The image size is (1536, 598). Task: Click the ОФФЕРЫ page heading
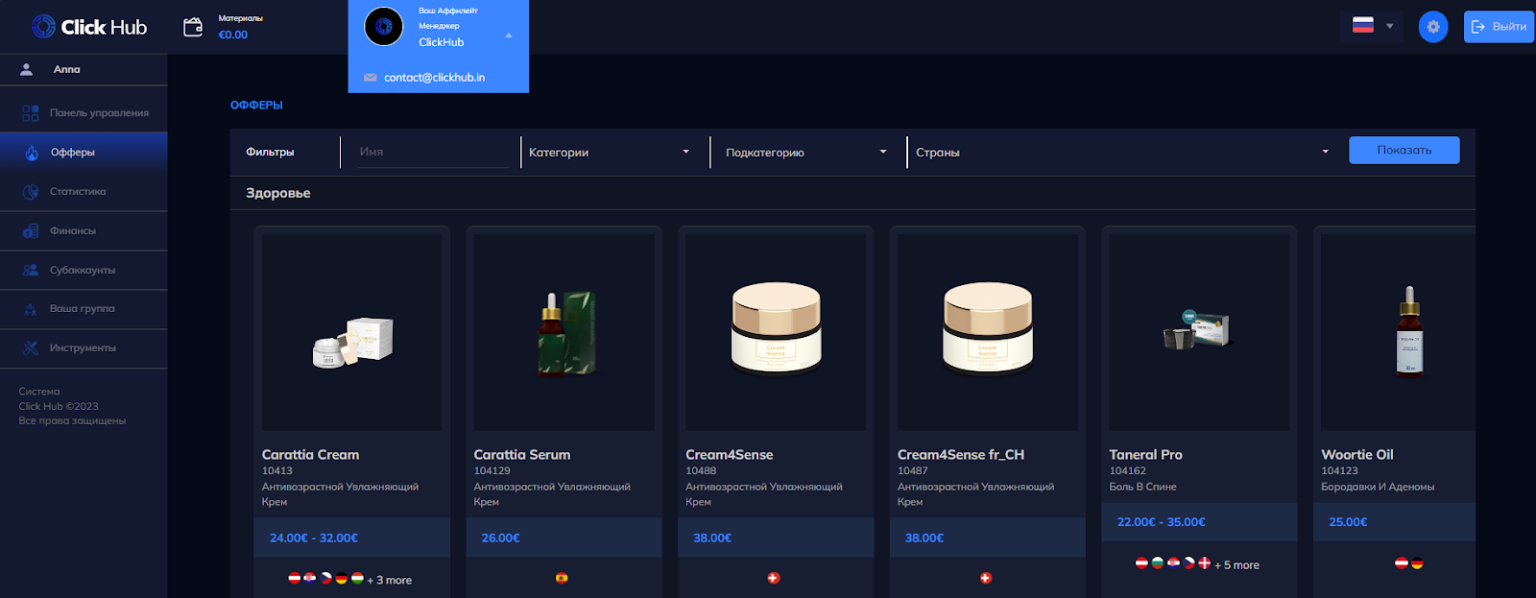(x=256, y=104)
